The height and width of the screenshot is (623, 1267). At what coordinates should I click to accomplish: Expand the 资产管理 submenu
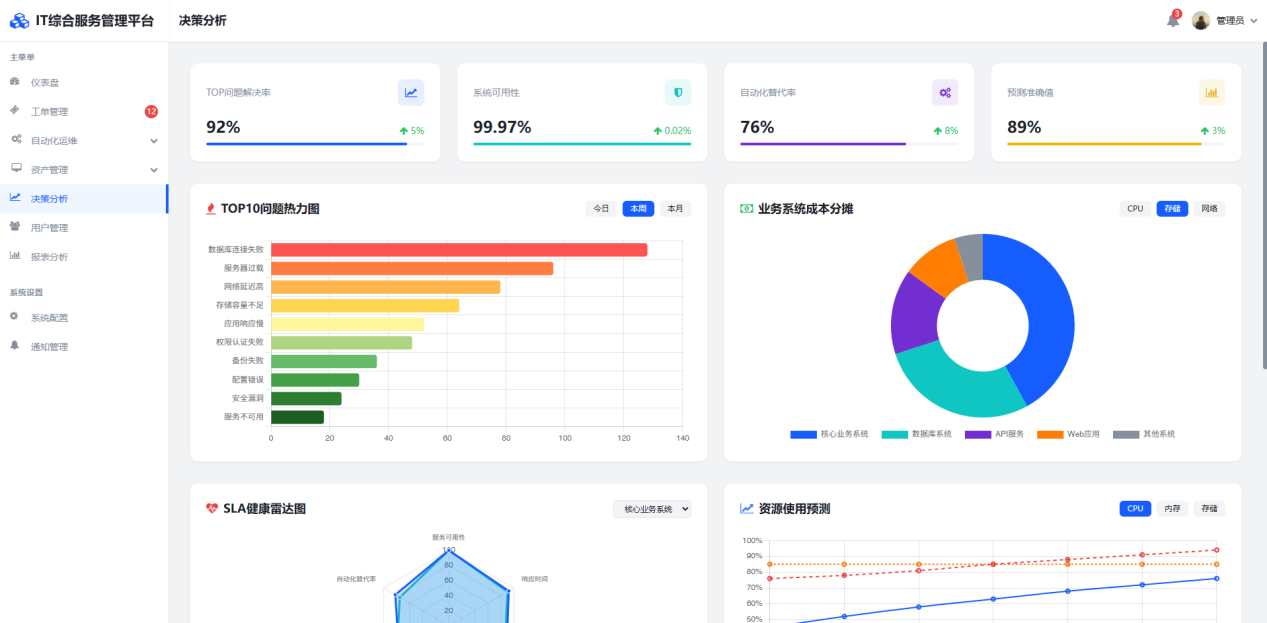tap(154, 170)
